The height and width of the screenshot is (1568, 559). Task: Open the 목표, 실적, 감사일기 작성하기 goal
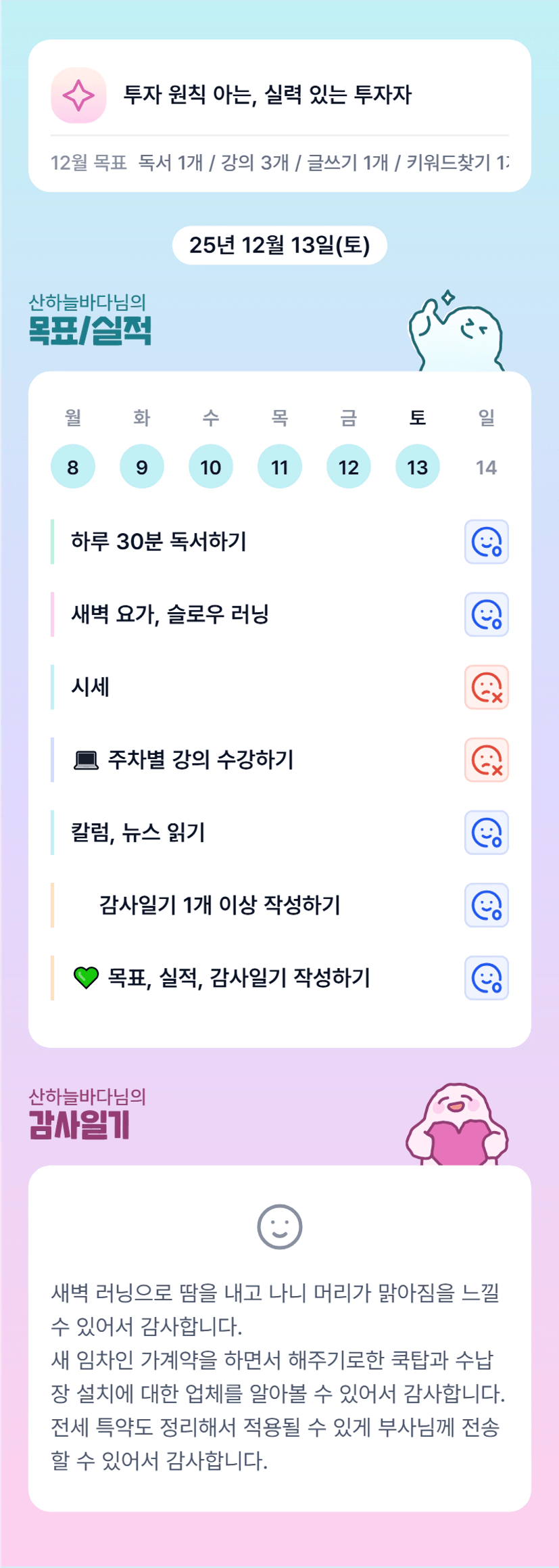pos(239,978)
